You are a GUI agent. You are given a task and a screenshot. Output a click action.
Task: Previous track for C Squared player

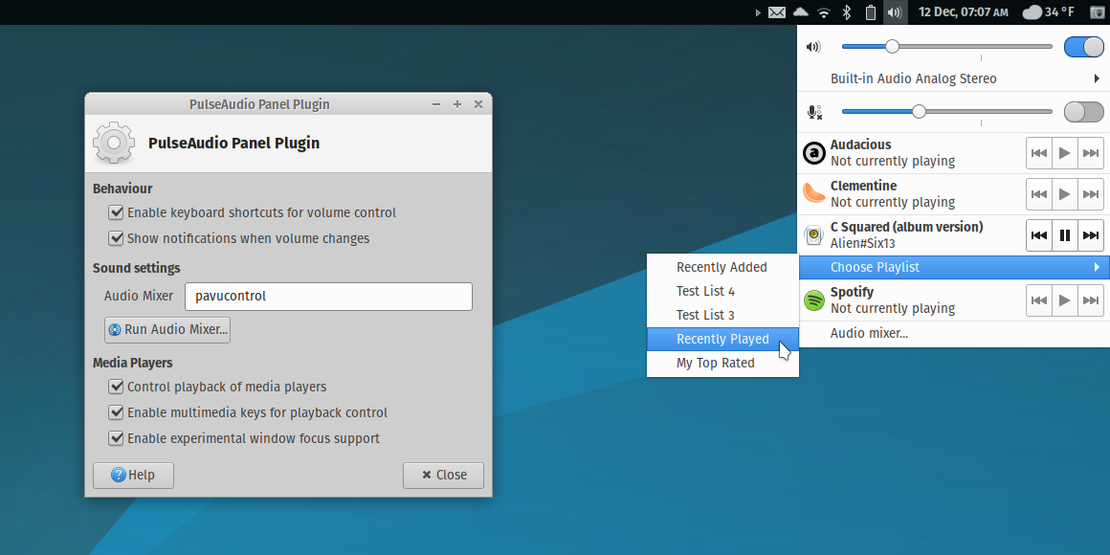click(x=1039, y=235)
